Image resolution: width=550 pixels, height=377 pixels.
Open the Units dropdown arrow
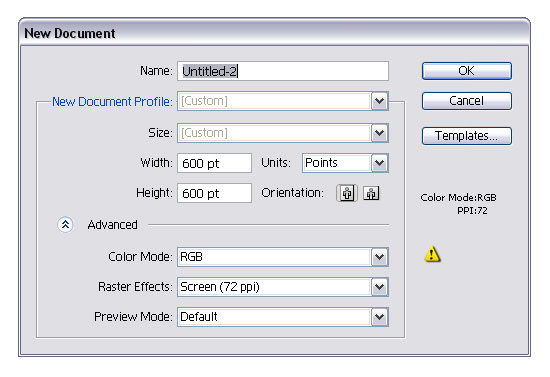point(380,163)
